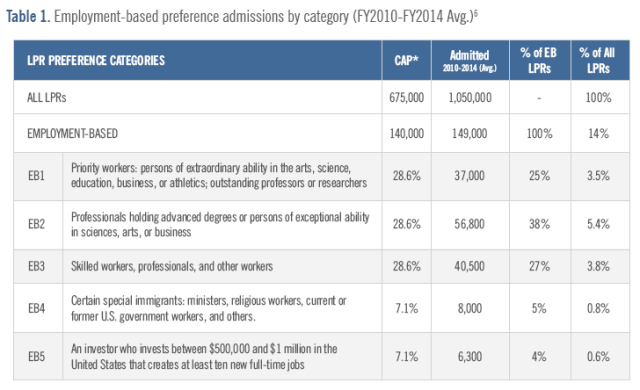Image resolution: width=640 pixels, height=390 pixels.
Task: Select the CAP* column header
Action: coord(406,60)
